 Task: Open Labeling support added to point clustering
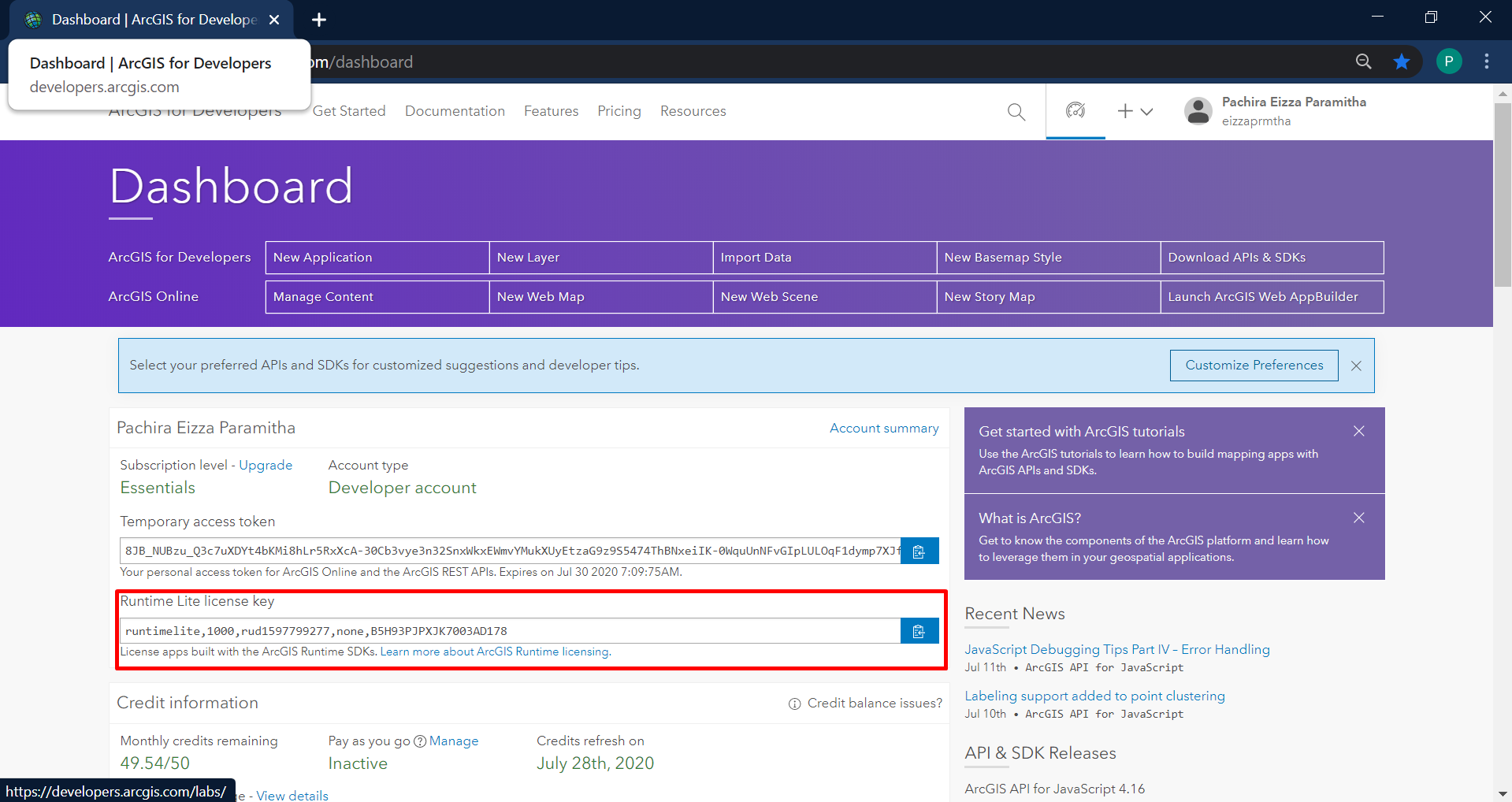tap(1095, 696)
